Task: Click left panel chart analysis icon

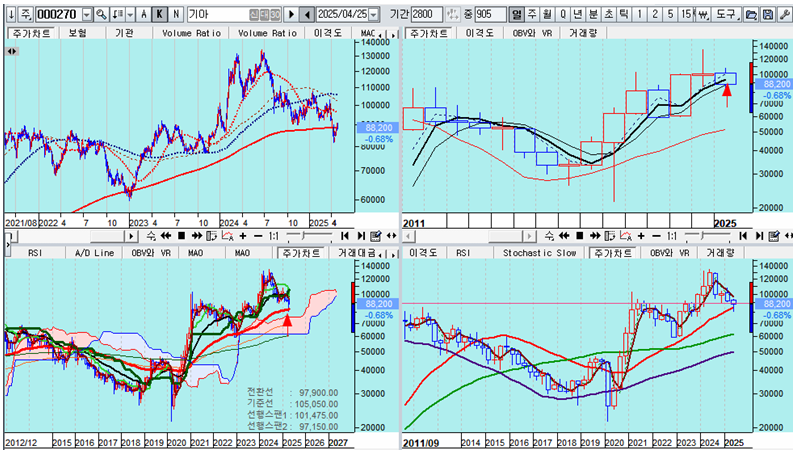Action: point(228,236)
